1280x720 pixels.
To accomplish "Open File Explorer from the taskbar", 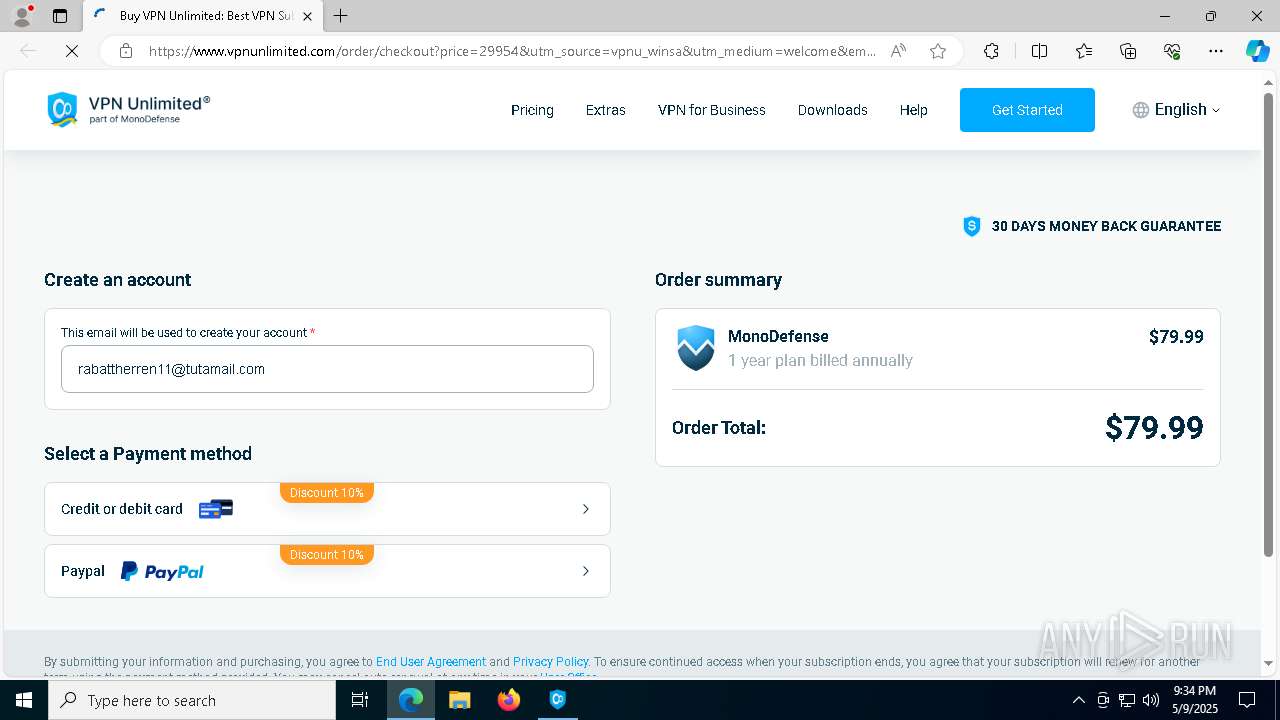I will tap(459, 700).
